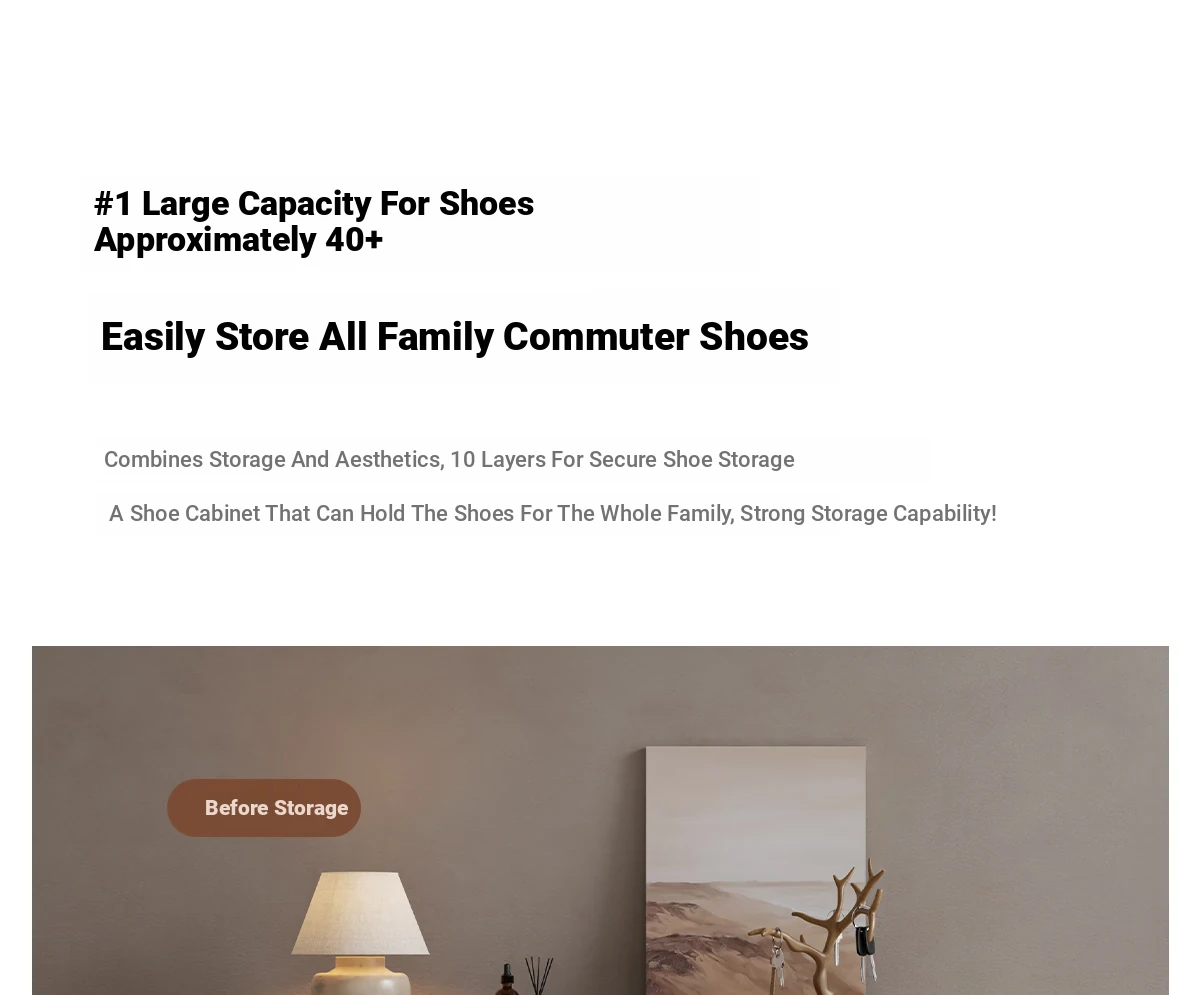Click the 'Approximately 40+' headline line
The width and height of the screenshot is (1200, 995).
tap(239, 240)
